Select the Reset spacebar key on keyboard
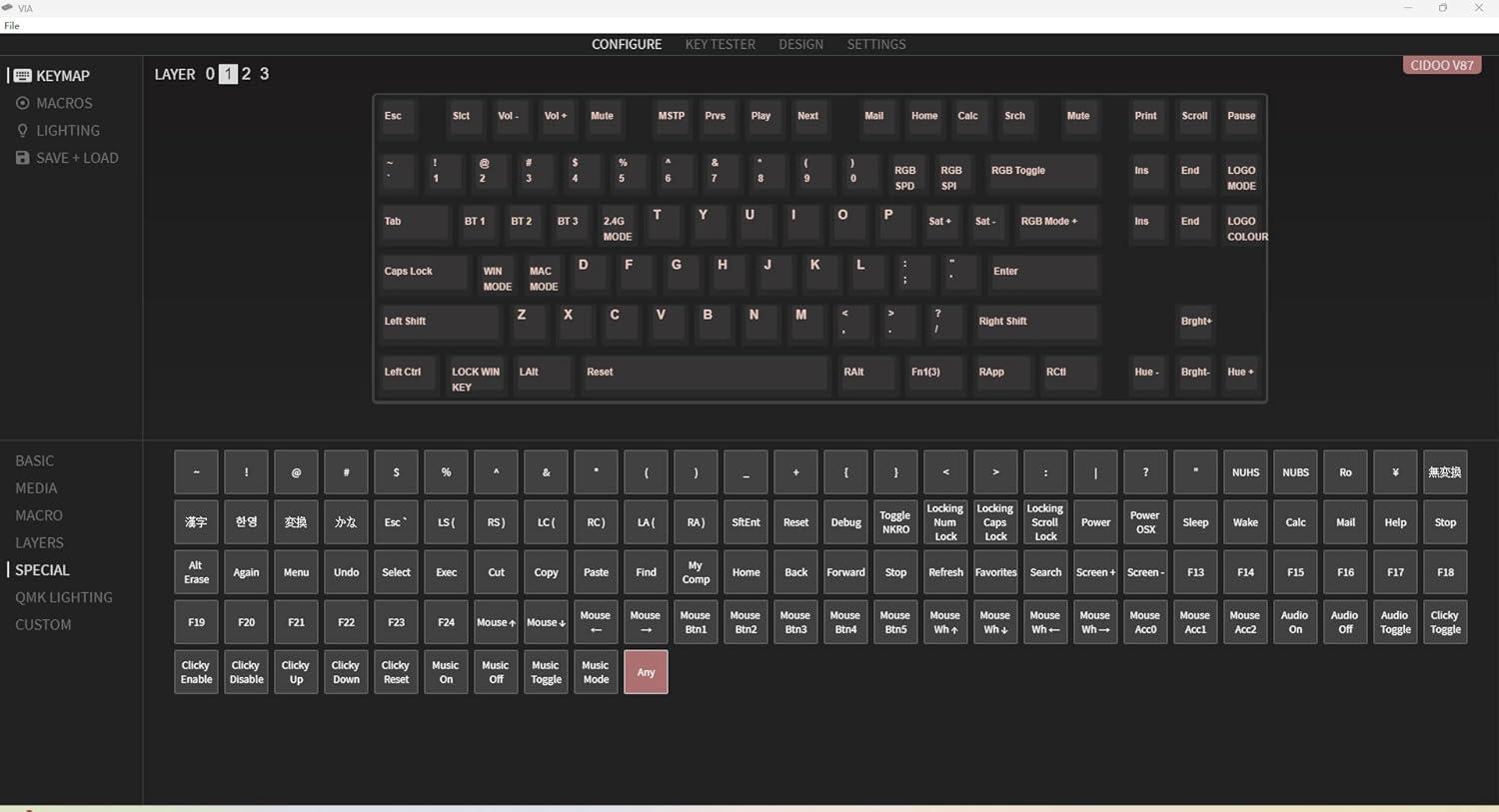The width and height of the screenshot is (1499, 812). click(x=704, y=373)
